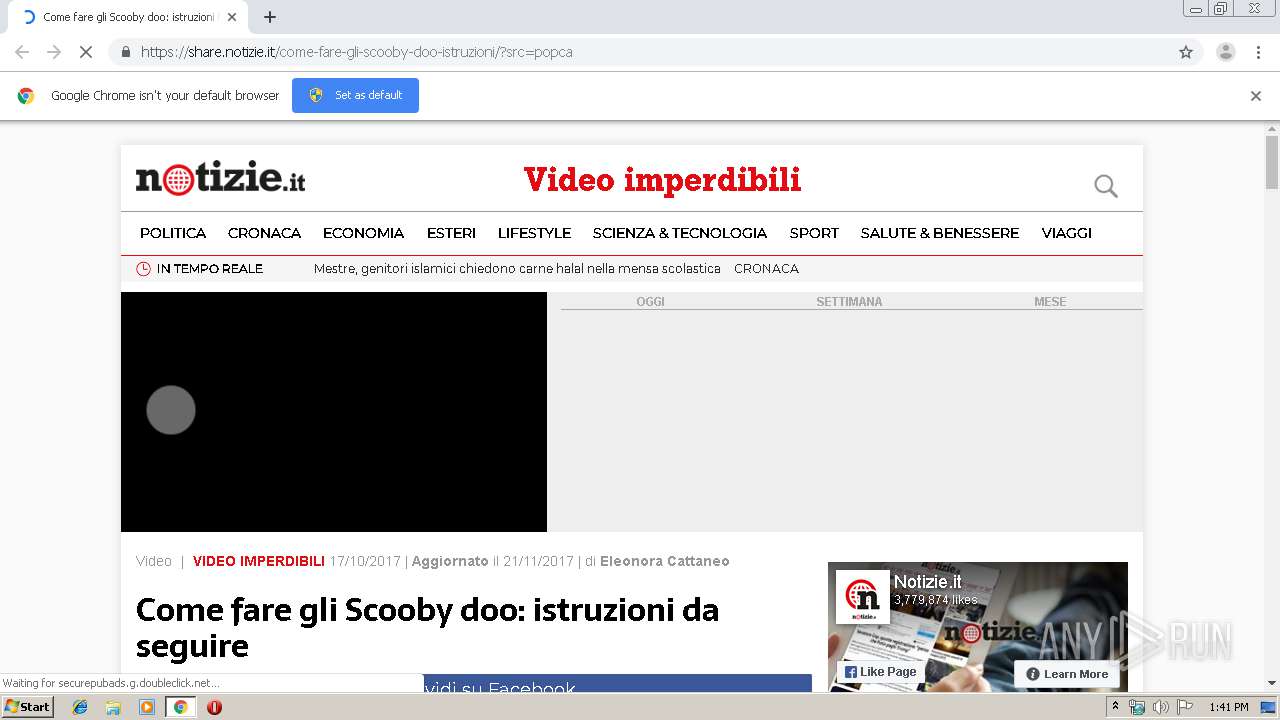Close the Scooby doo tab
The height and width of the screenshot is (720, 1280).
[x=232, y=17]
